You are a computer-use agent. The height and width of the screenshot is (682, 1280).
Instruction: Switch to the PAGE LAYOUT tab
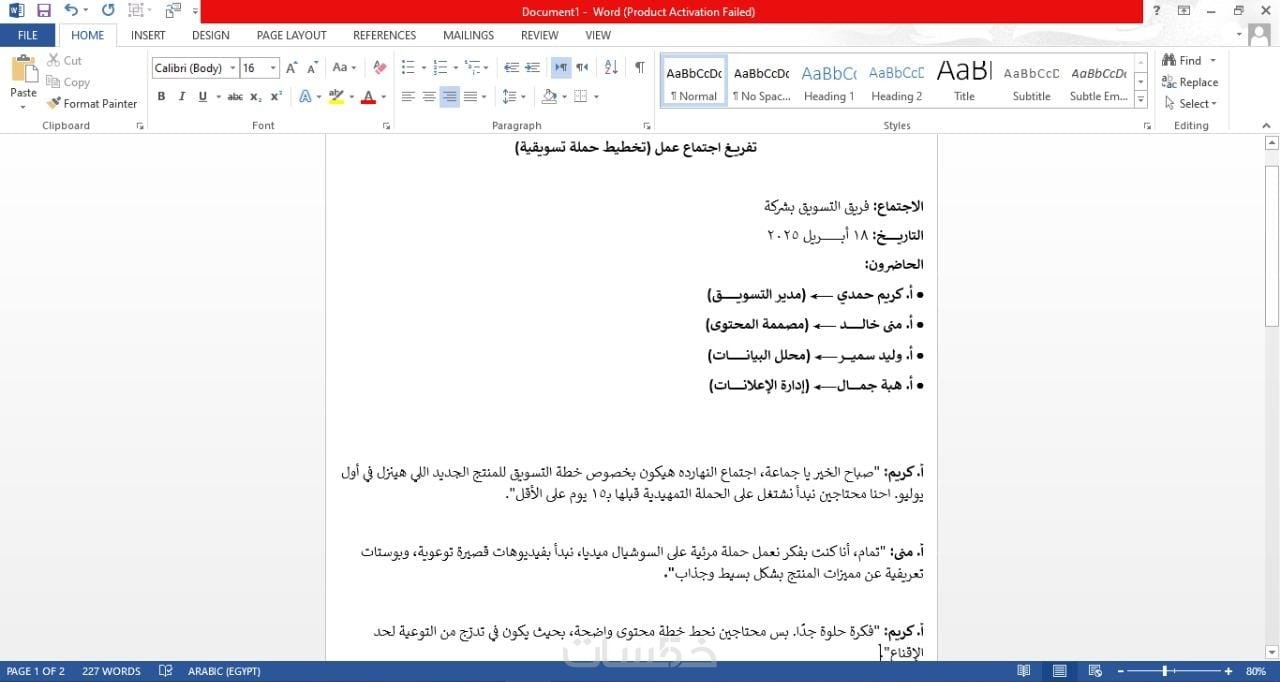click(x=291, y=35)
